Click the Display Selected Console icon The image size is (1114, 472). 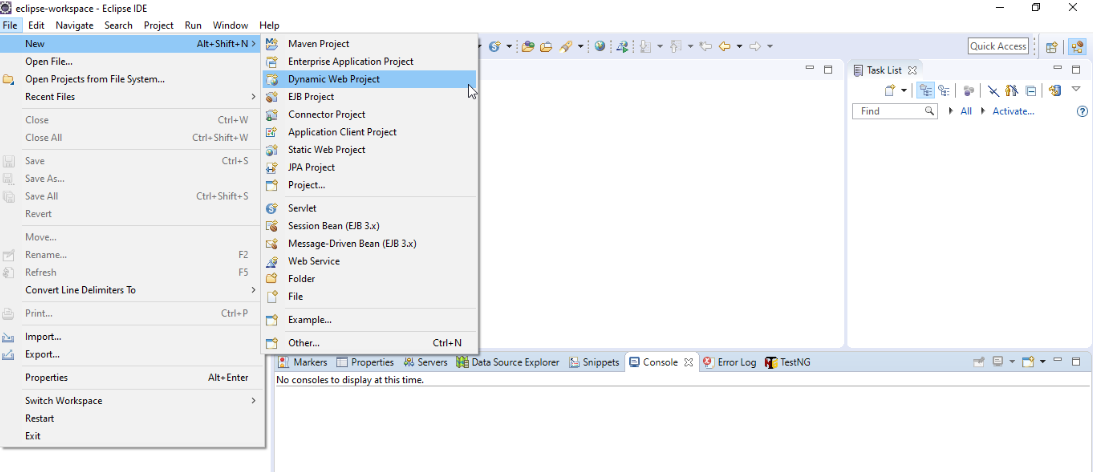point(997,362)
